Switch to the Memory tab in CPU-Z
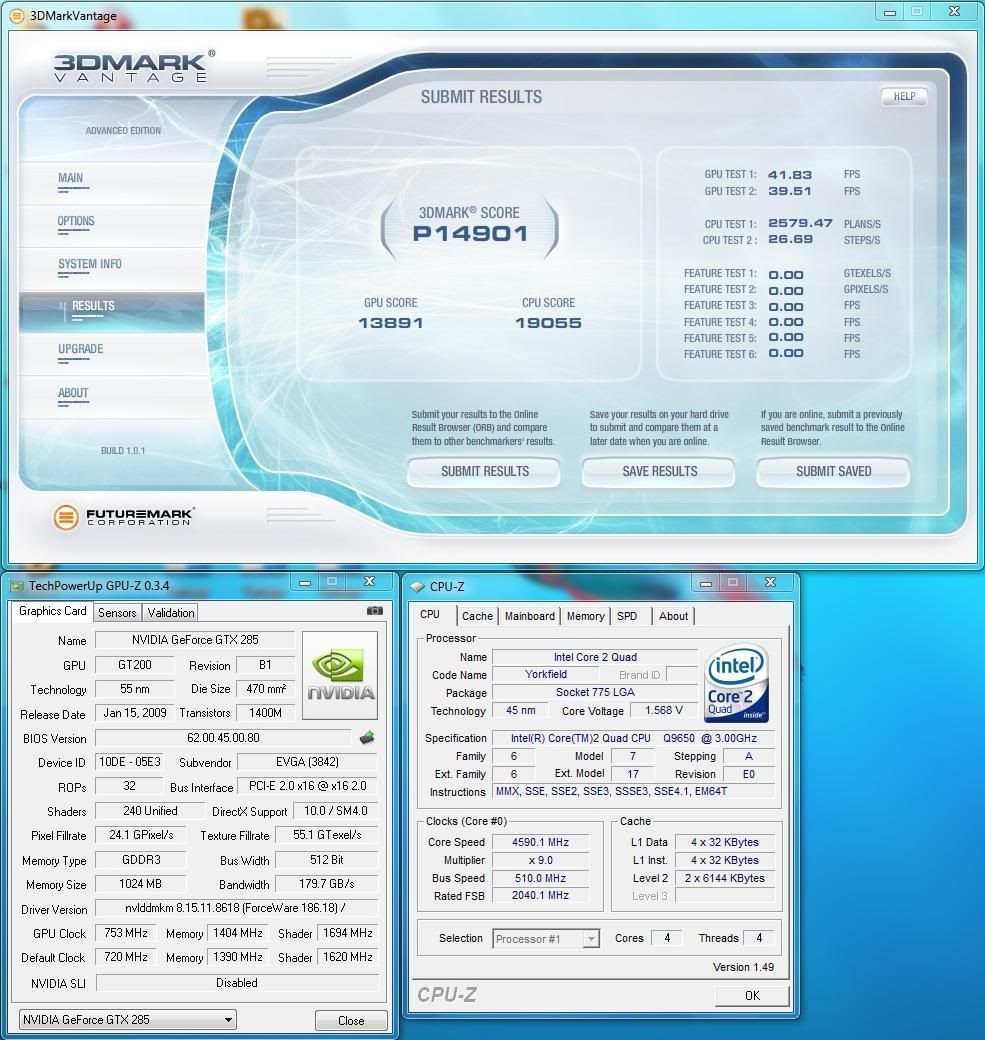 click(x=586, y=616)
